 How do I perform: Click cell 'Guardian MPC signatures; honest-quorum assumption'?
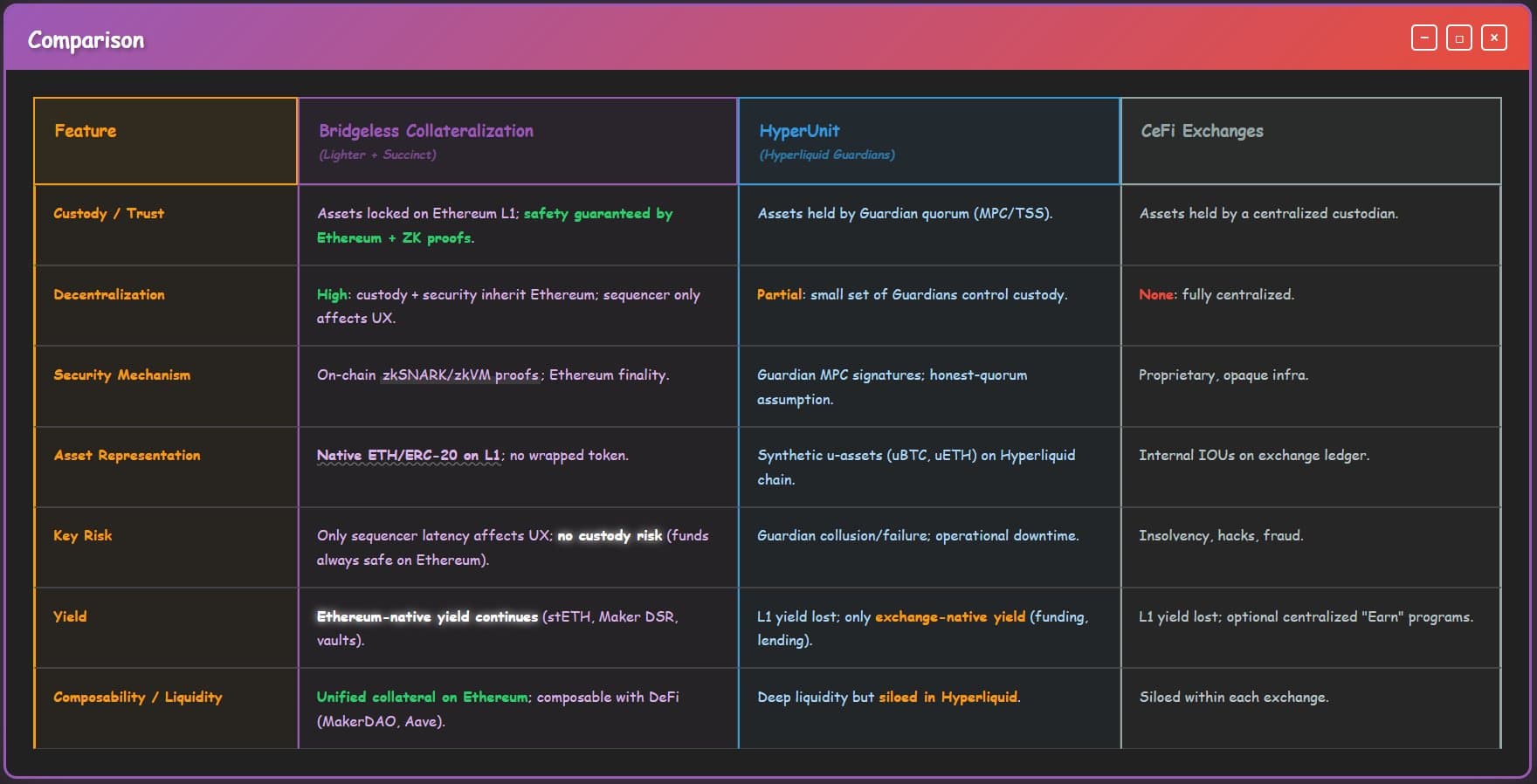coord(929,387)
